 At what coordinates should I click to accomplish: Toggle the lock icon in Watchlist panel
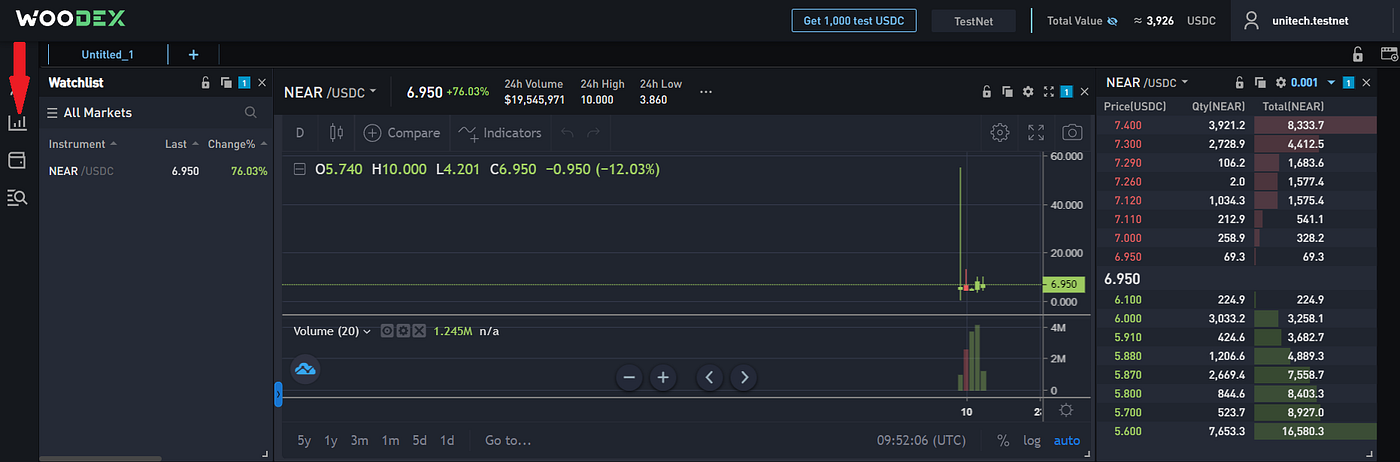pos(206,83)
